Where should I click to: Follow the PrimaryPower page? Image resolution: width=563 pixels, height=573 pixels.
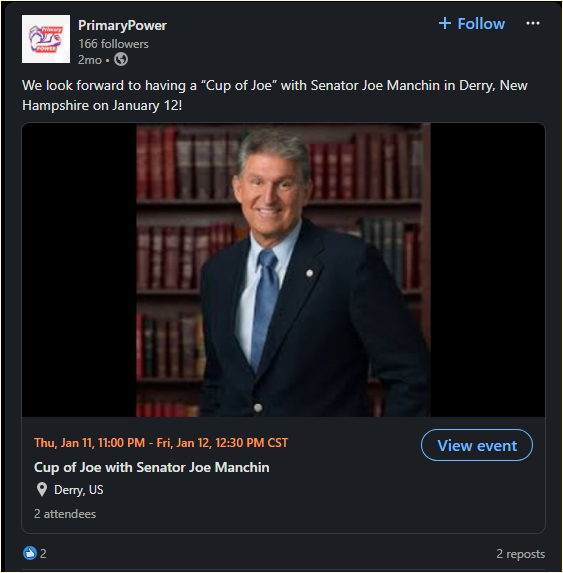click(x=472, y=23)
